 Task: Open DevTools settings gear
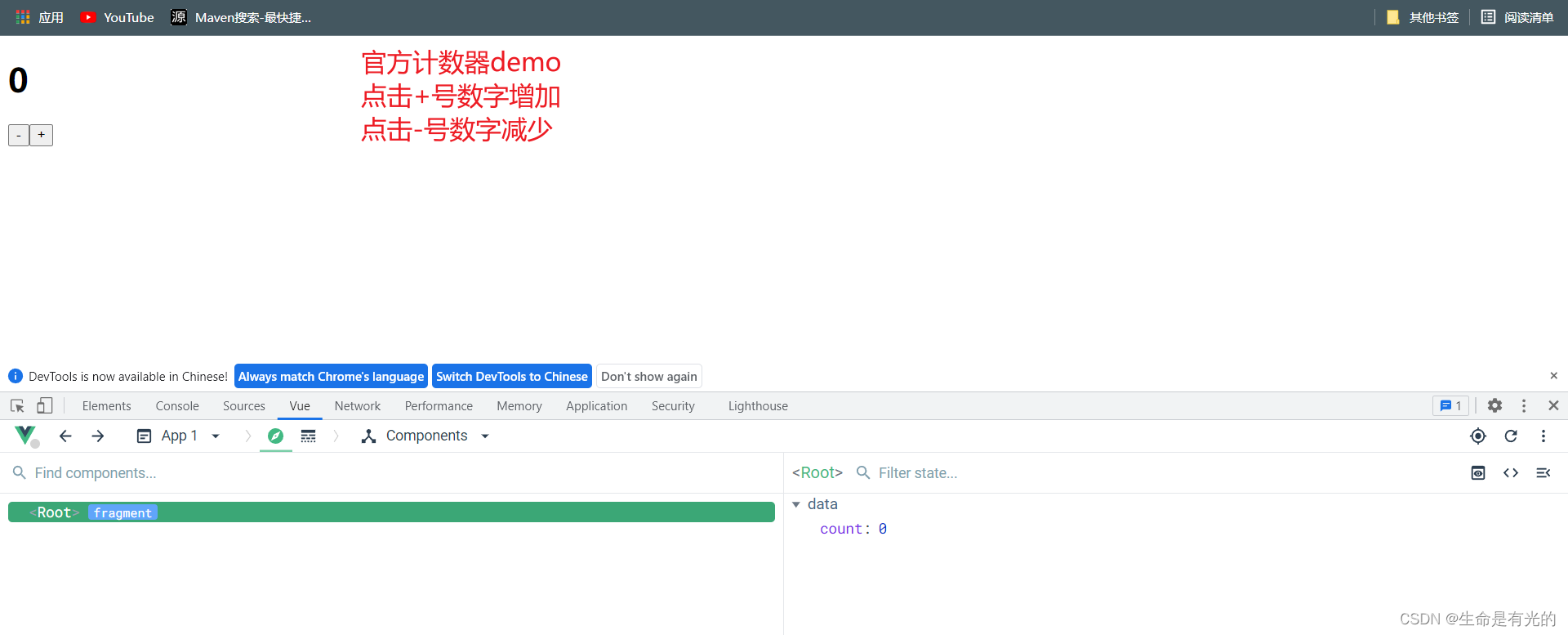pyautogui.click(x=1494, y=405)
